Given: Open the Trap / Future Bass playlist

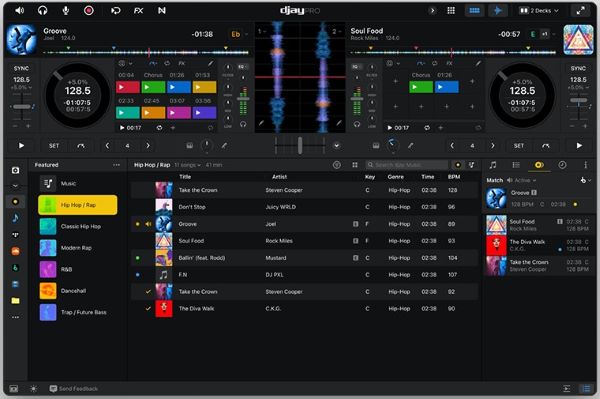Looking at the screenshot, I should [x=78, y=312].
